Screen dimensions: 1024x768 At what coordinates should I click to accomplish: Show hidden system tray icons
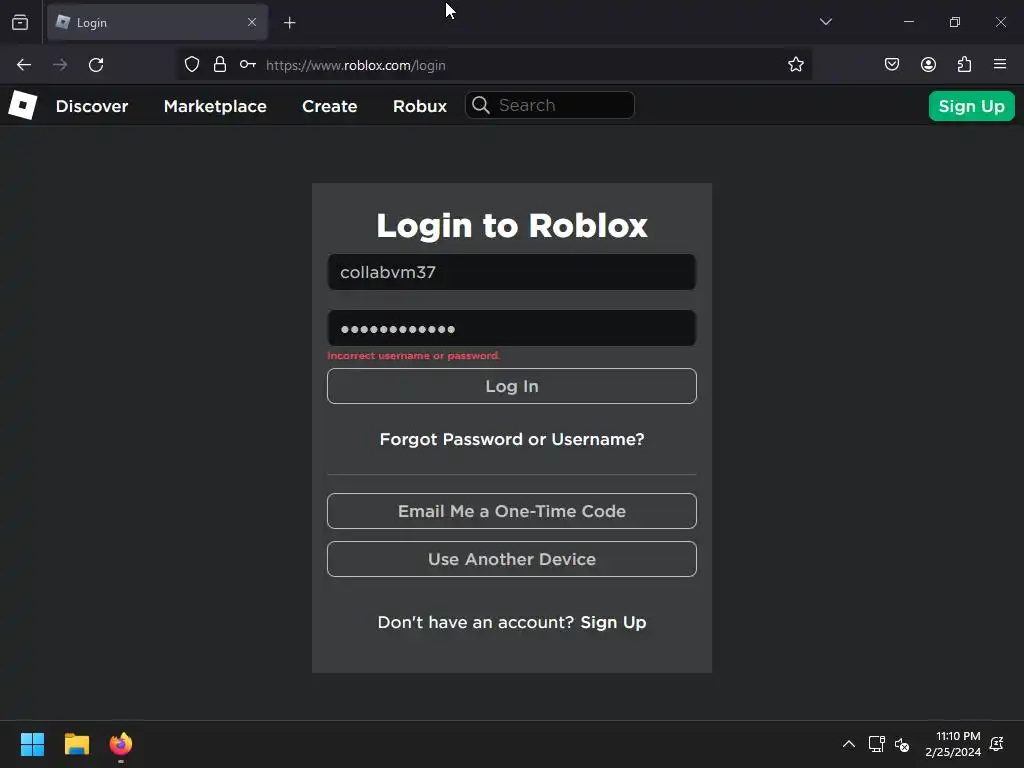pos(848,744)
